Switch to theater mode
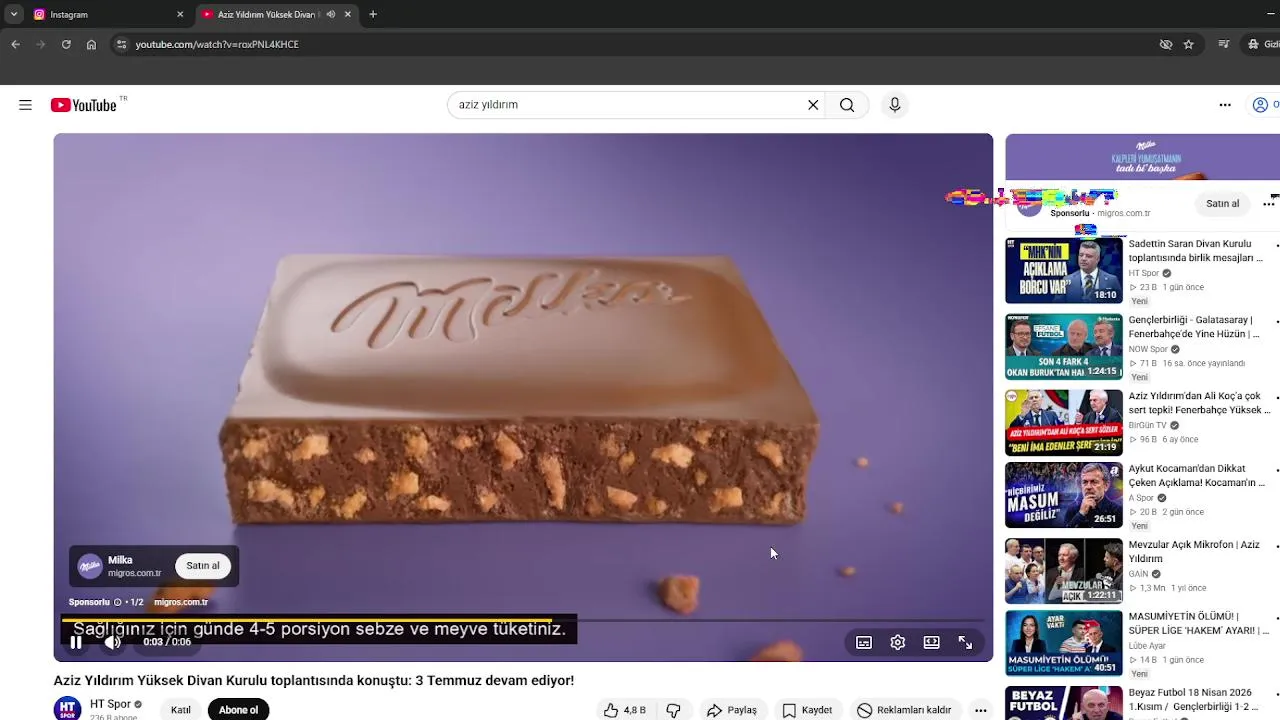The width and height of the screenshot is (1280, 720). click(932, 643)
